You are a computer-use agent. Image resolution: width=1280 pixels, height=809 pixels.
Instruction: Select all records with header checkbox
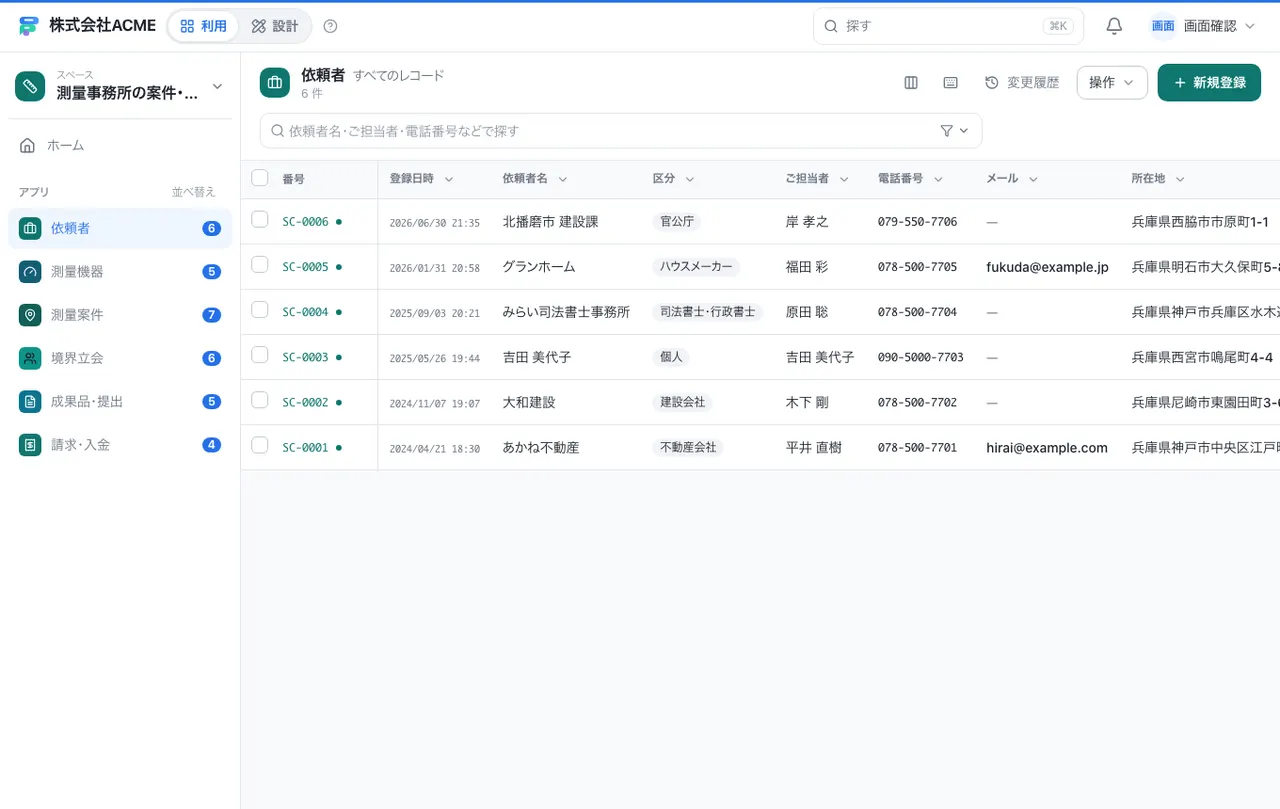tap(260, 178)
